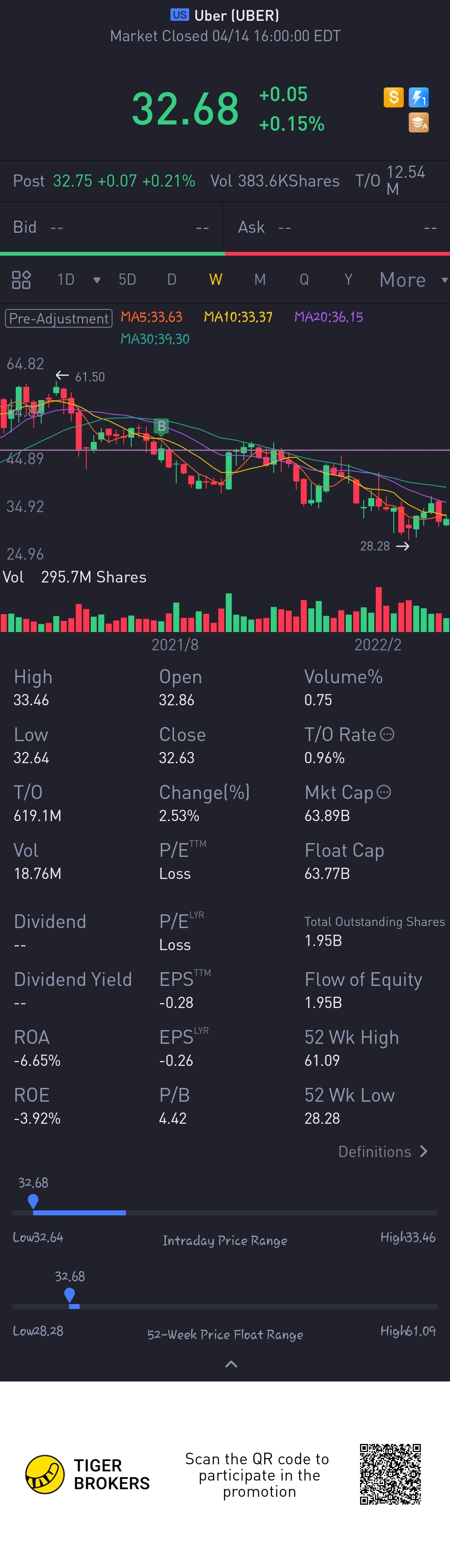Tap the Post market price row
450x1568 pixels.
click(104, 181)
